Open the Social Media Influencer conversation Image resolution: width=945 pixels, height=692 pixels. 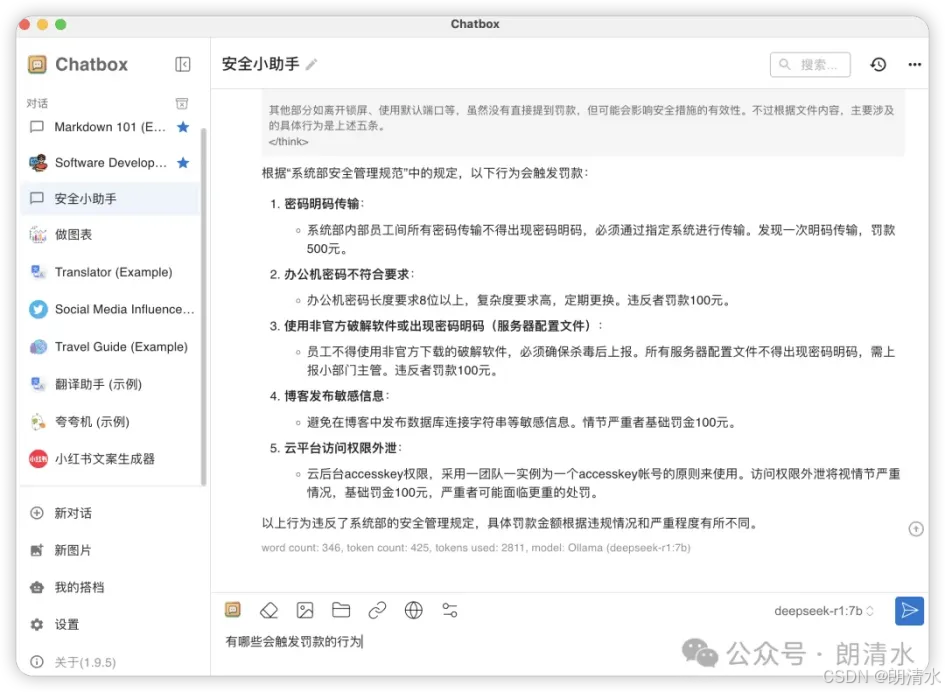[x=110, y=309]
